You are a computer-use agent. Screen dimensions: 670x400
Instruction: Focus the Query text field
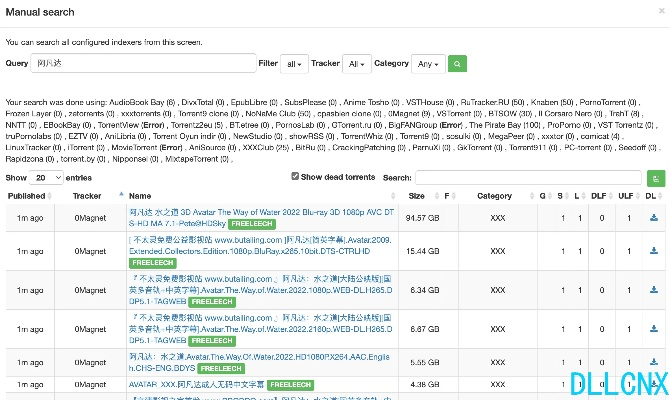[143, 64]
